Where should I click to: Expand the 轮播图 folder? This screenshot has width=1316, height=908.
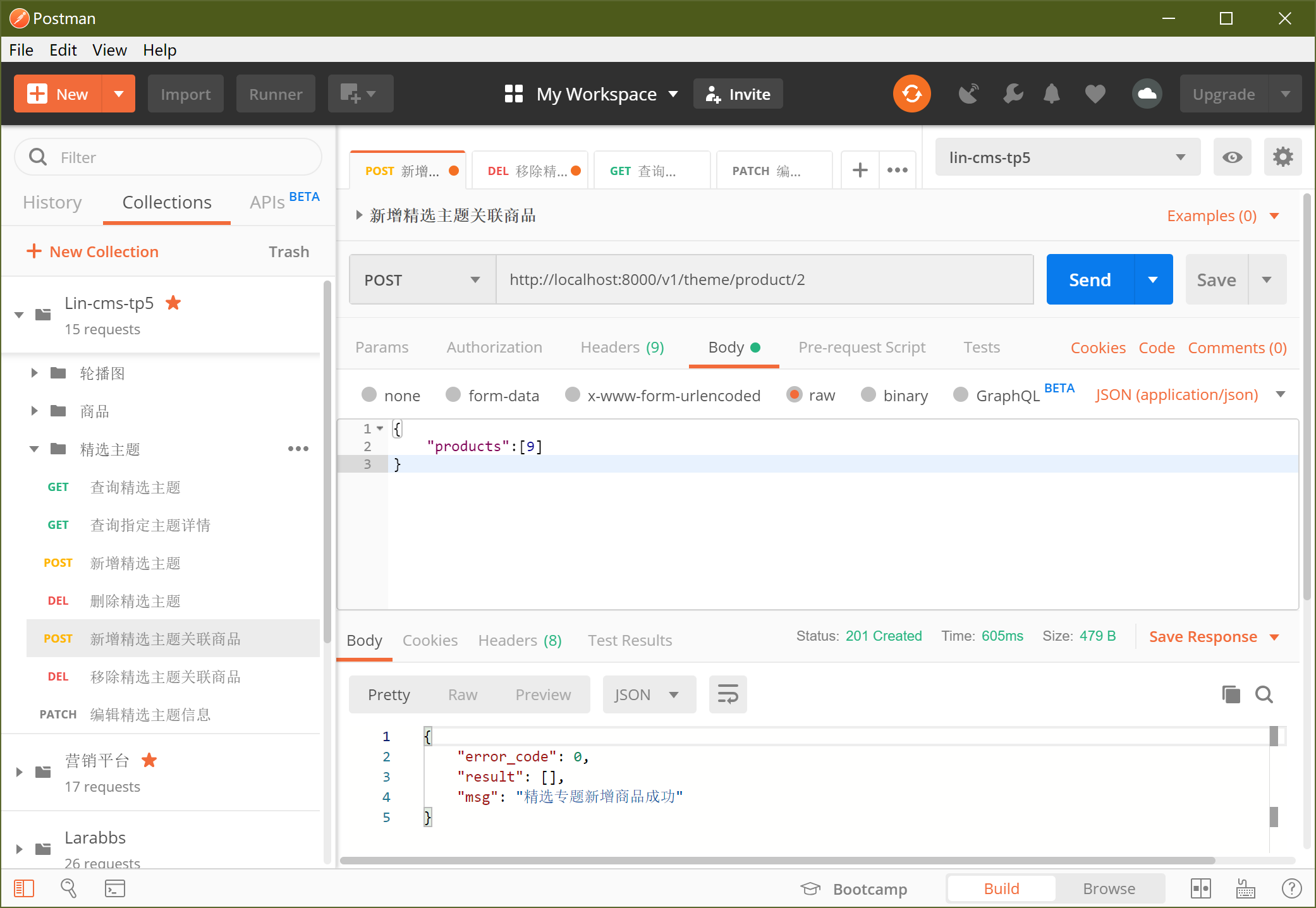[x=34, y=373]
